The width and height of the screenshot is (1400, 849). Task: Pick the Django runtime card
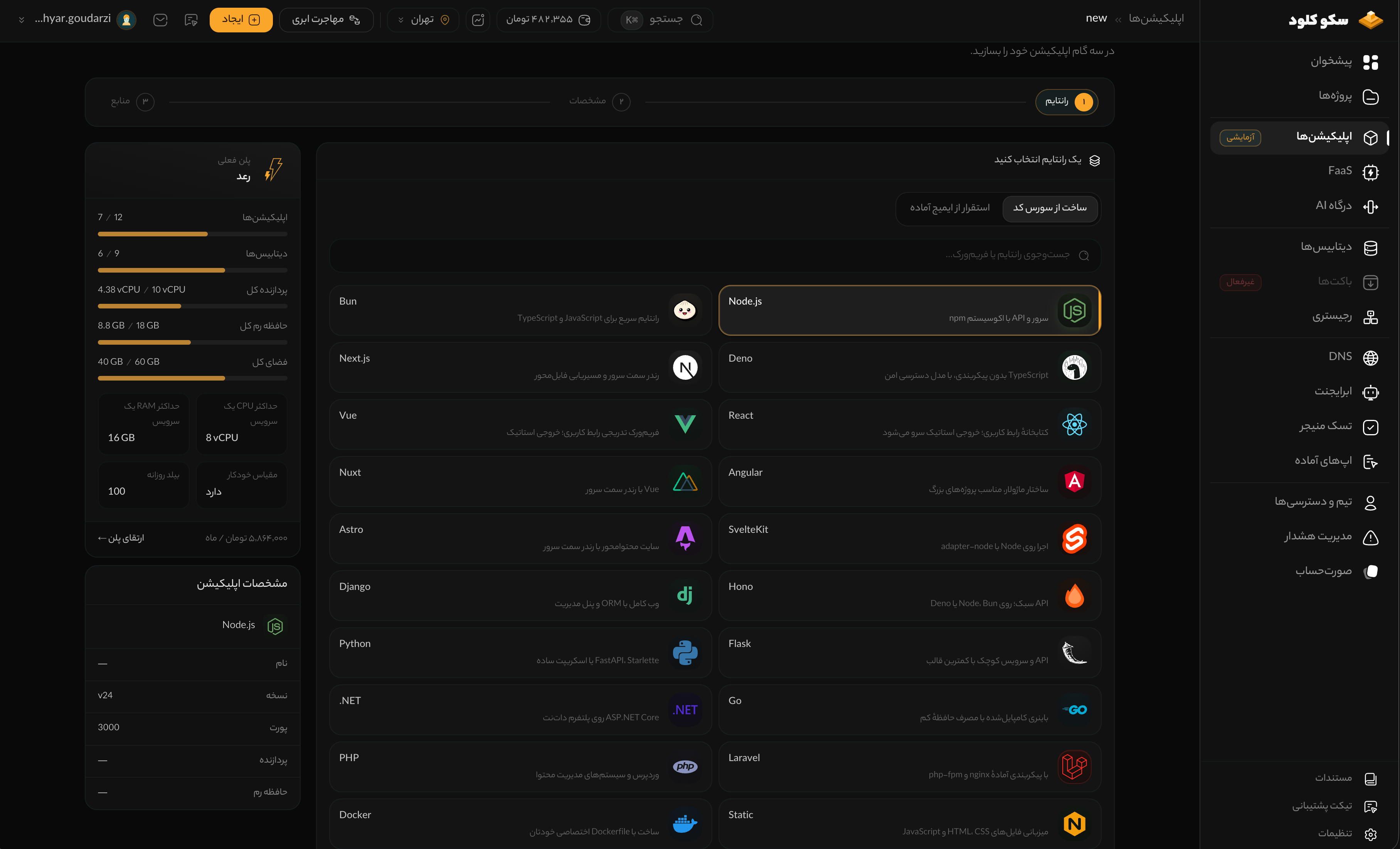click(x=520, y=596)
